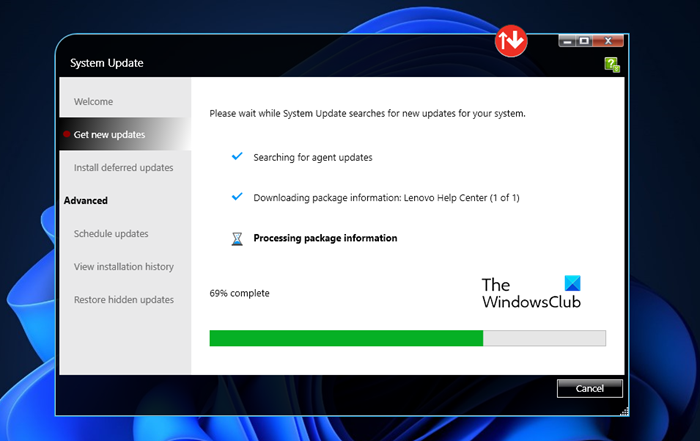The image size is (700, 441).
Task: Click 'Processing package information' text
Action: point(325,238)
